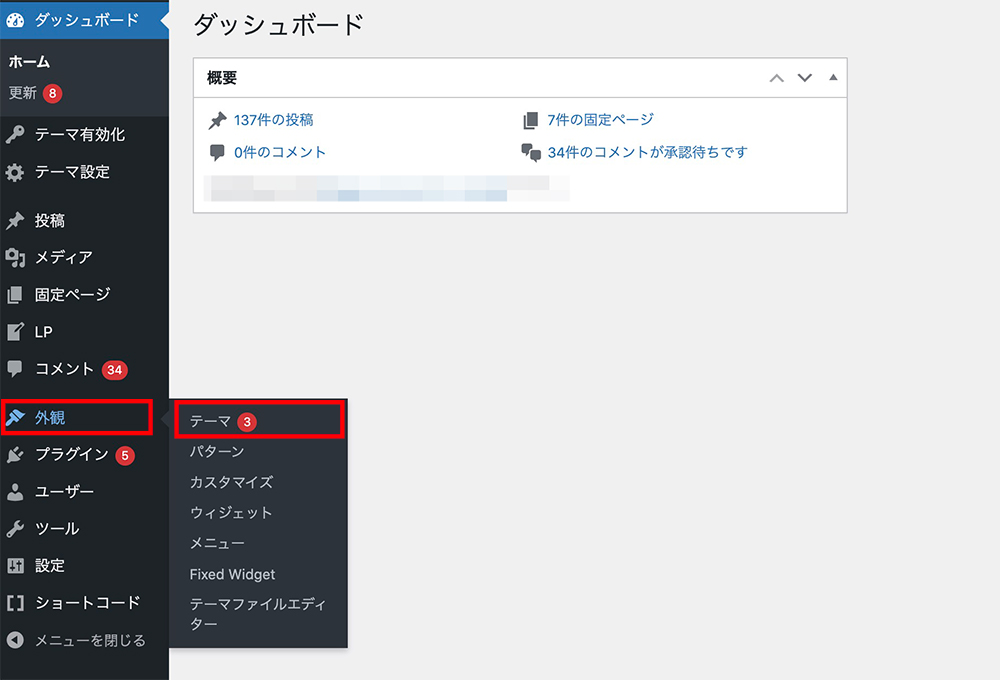Open the 34件のコメントが承認待ちです link
Image resolution: width=1000 pixels, height=680 pixels.
tap(647, 152)
